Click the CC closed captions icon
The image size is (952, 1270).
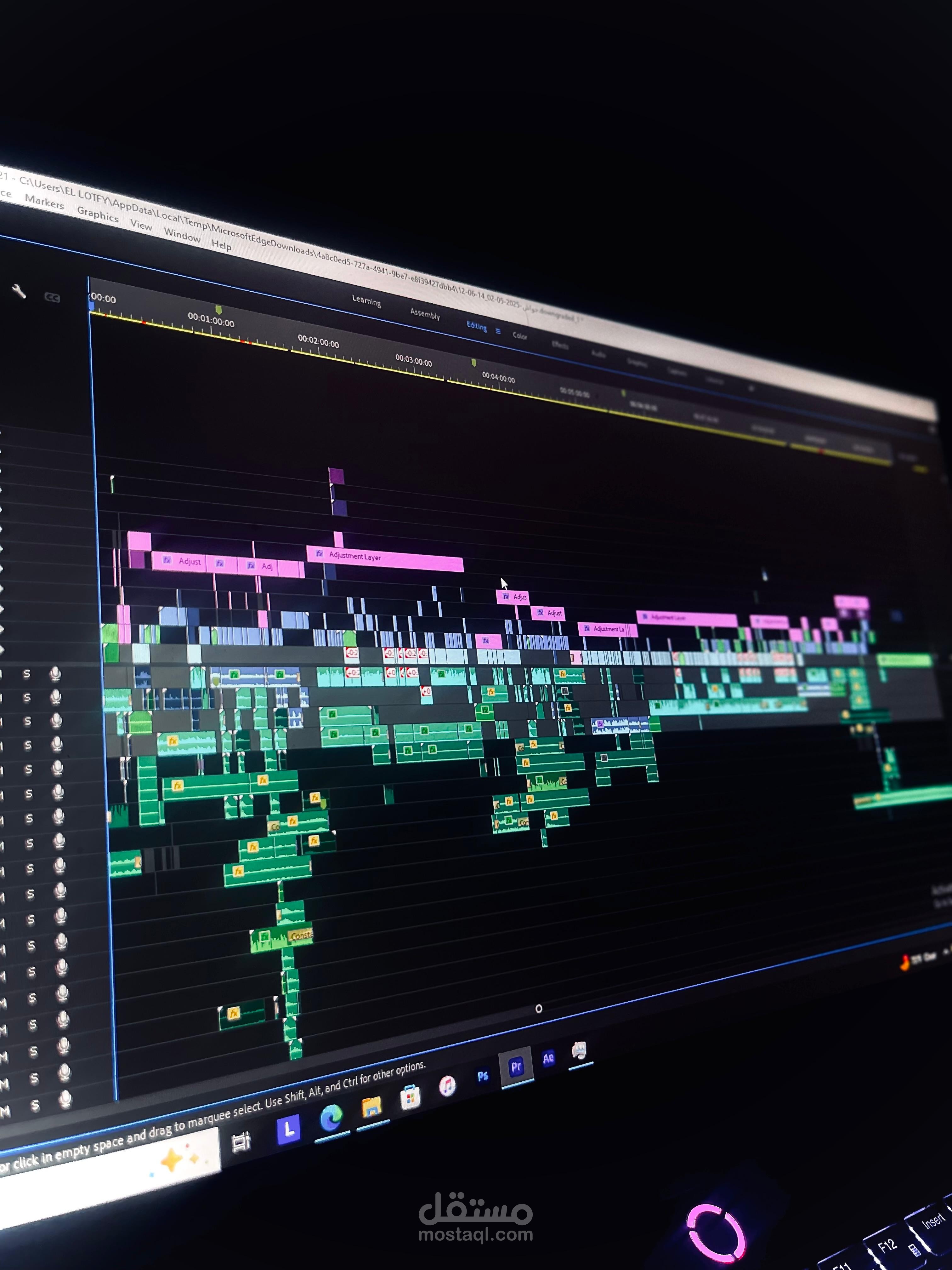coord(52,297)
